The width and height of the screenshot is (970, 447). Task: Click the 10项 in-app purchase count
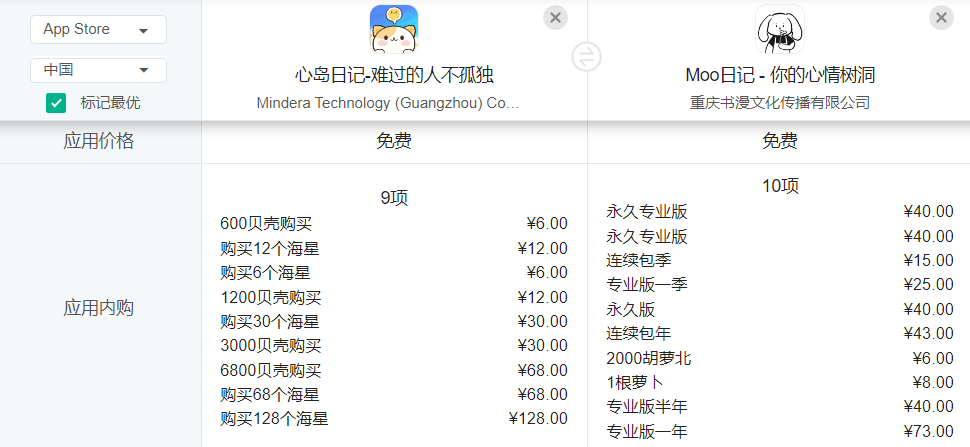pos(780,185)
